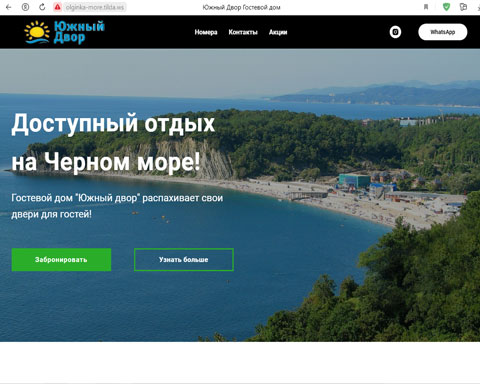
Task: Click the heading Доступный отдых
Action: [113, 124]
